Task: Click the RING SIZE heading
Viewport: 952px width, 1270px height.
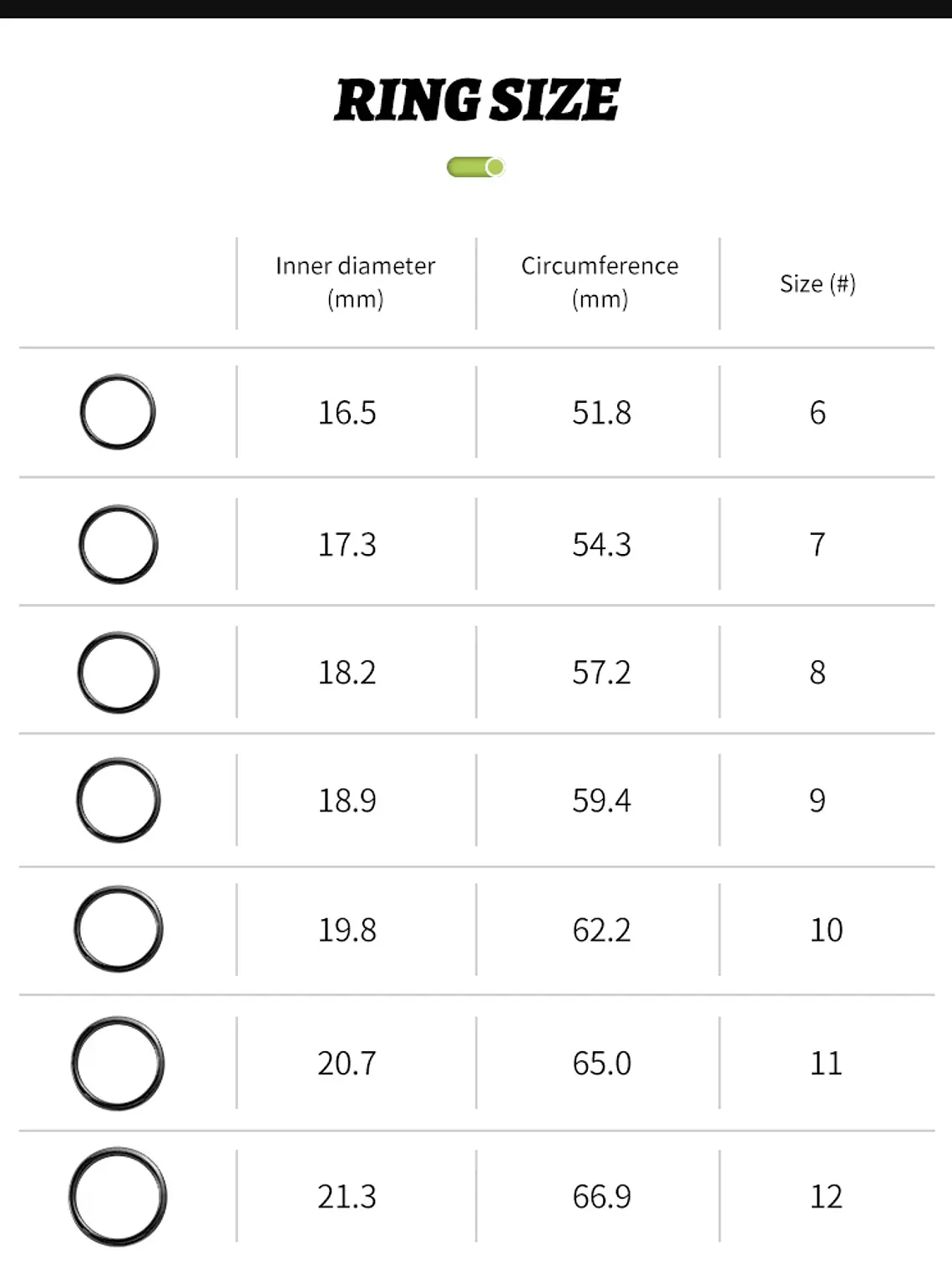Action: [476, 100]
